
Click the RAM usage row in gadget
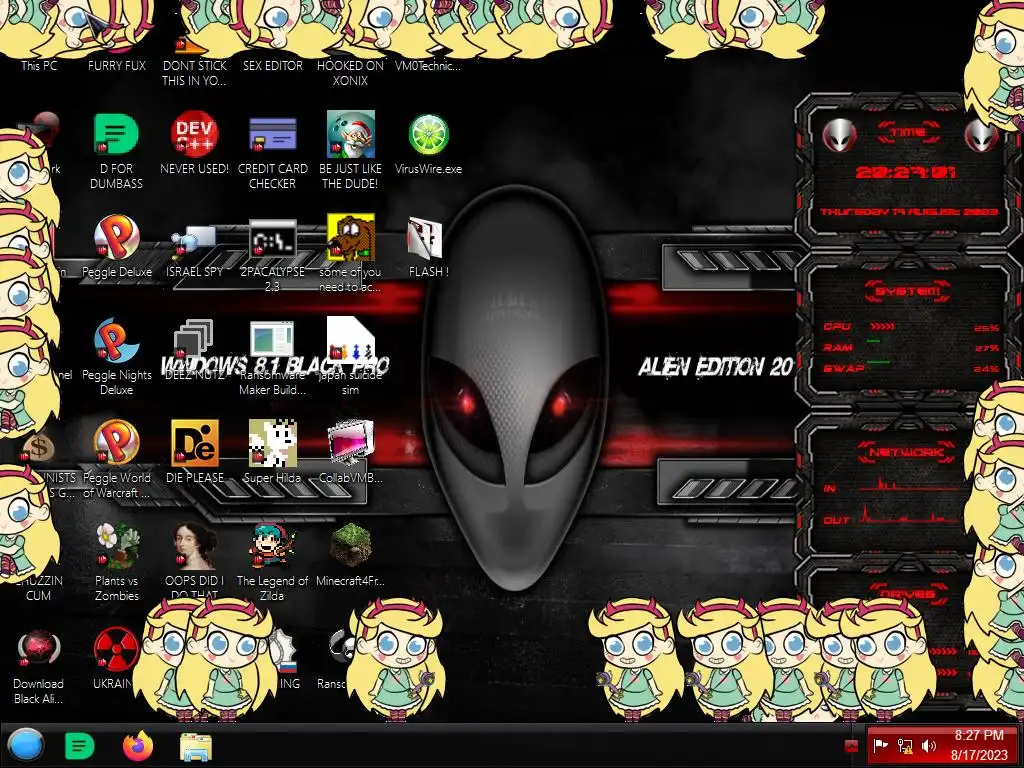click(x=910, y=347)
